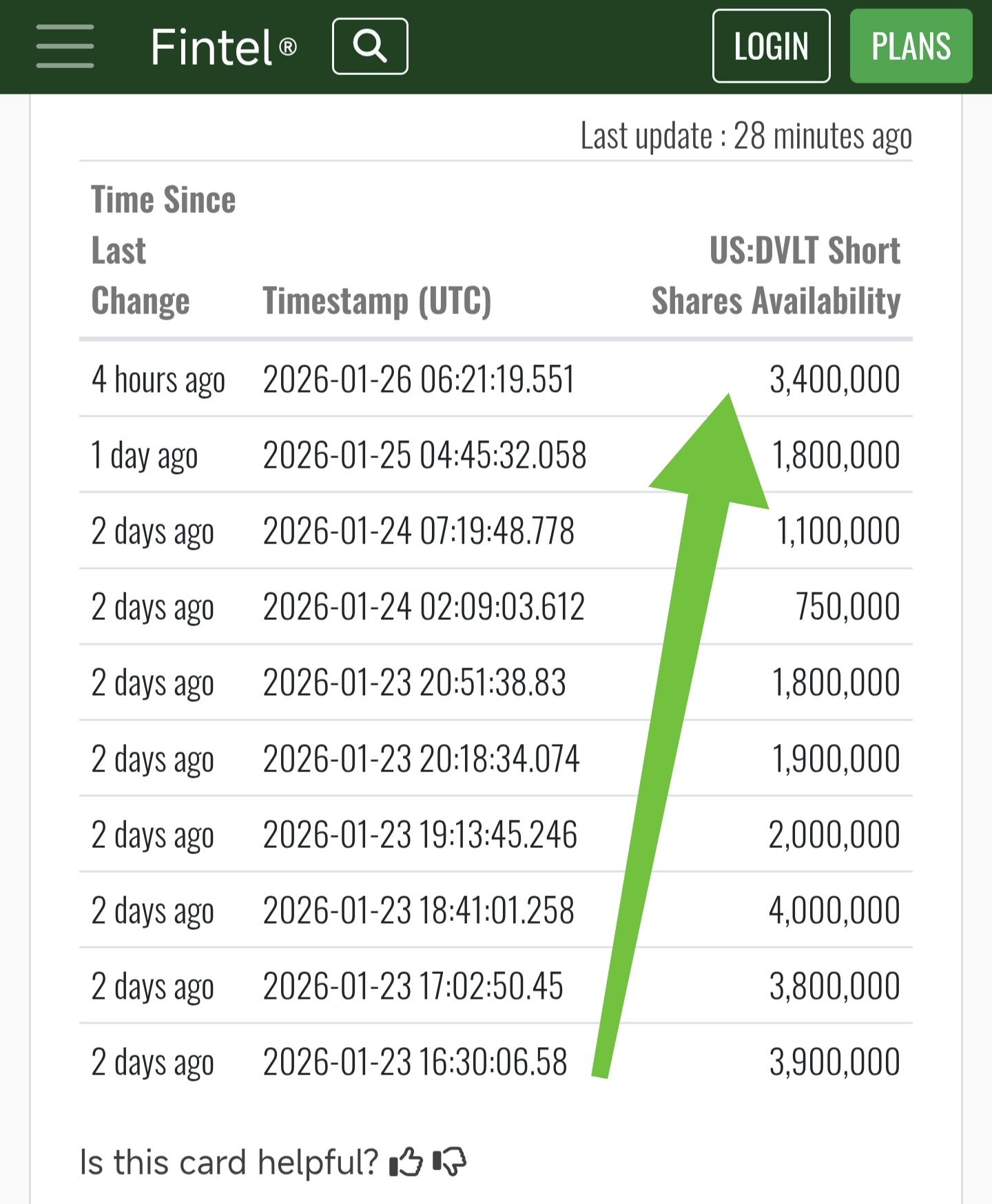Click the thumbs up helpful icon
This screenshot has width=992, height=1204.
click(406, 1162)
